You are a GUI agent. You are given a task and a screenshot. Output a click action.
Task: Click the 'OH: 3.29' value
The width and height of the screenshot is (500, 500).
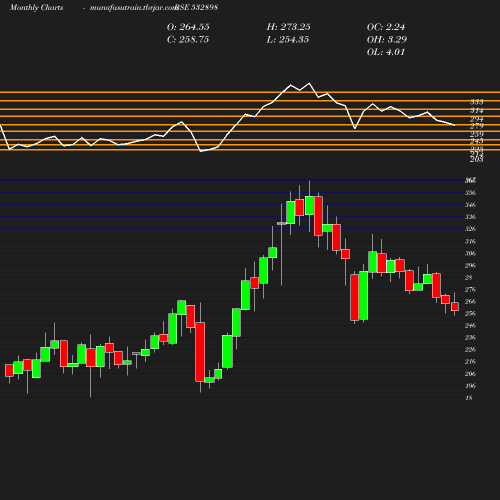[x=387, y=40]
